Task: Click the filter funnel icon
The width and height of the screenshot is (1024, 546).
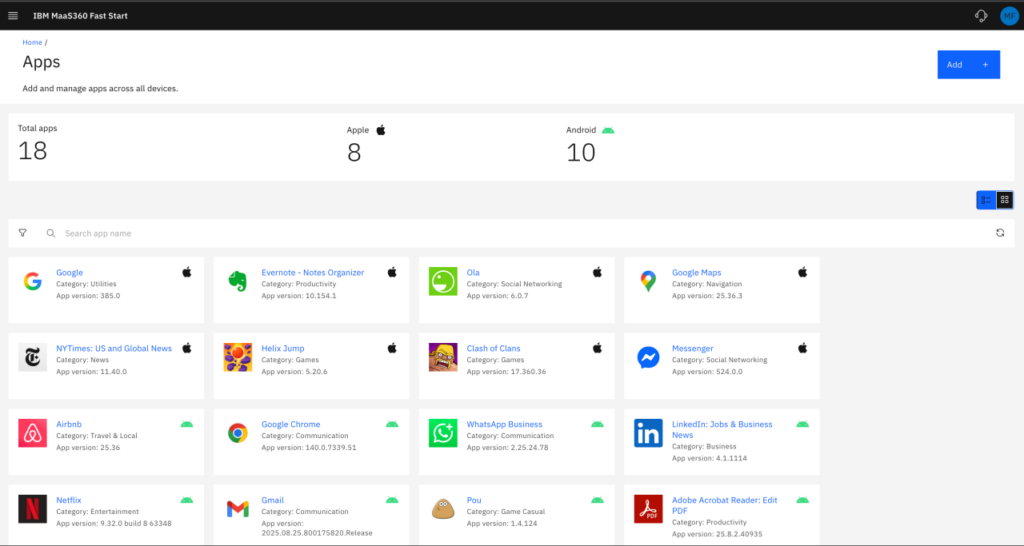Action: (x=23, y=233)
